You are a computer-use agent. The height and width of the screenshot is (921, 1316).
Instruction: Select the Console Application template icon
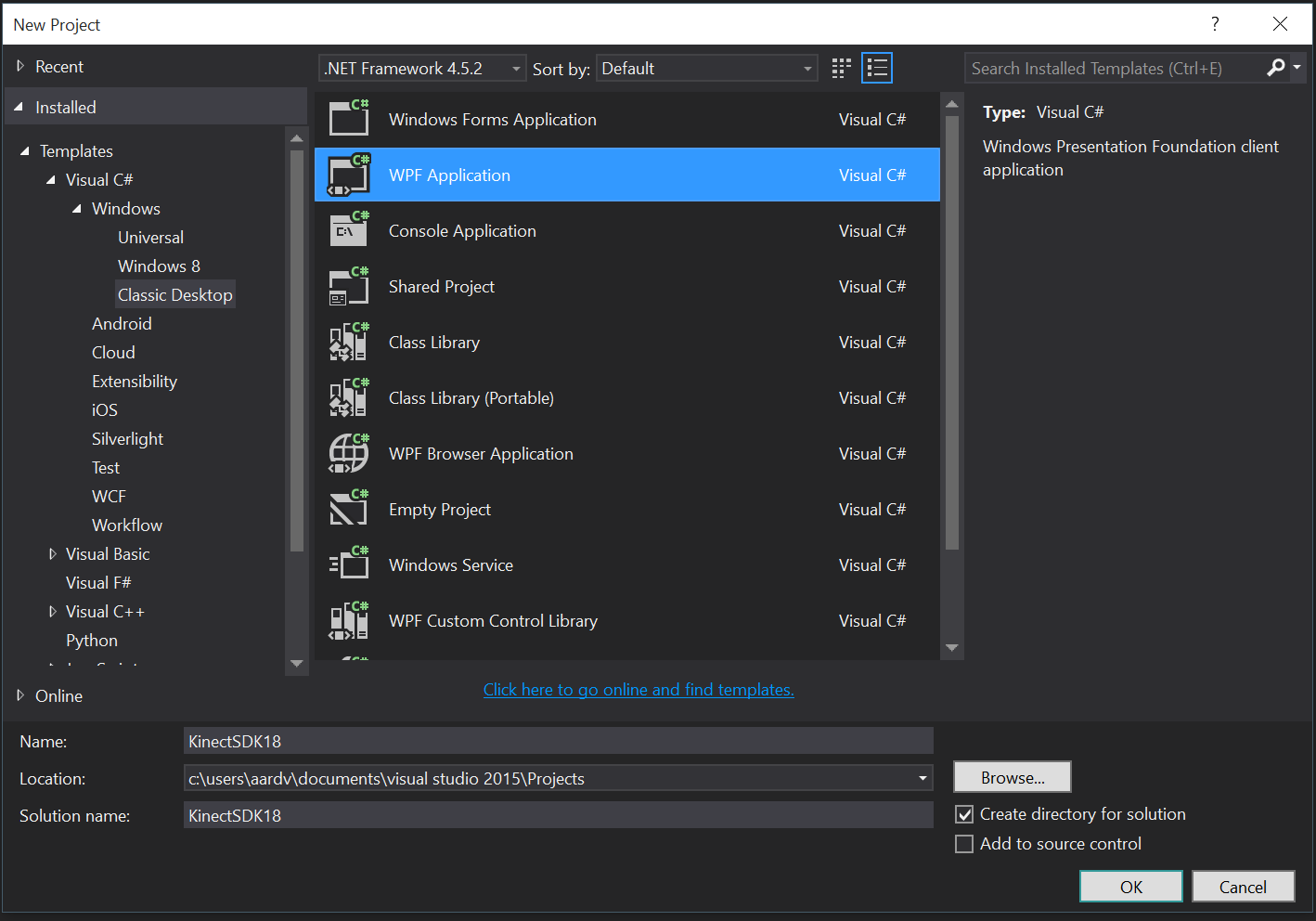[x=348, y=230]
